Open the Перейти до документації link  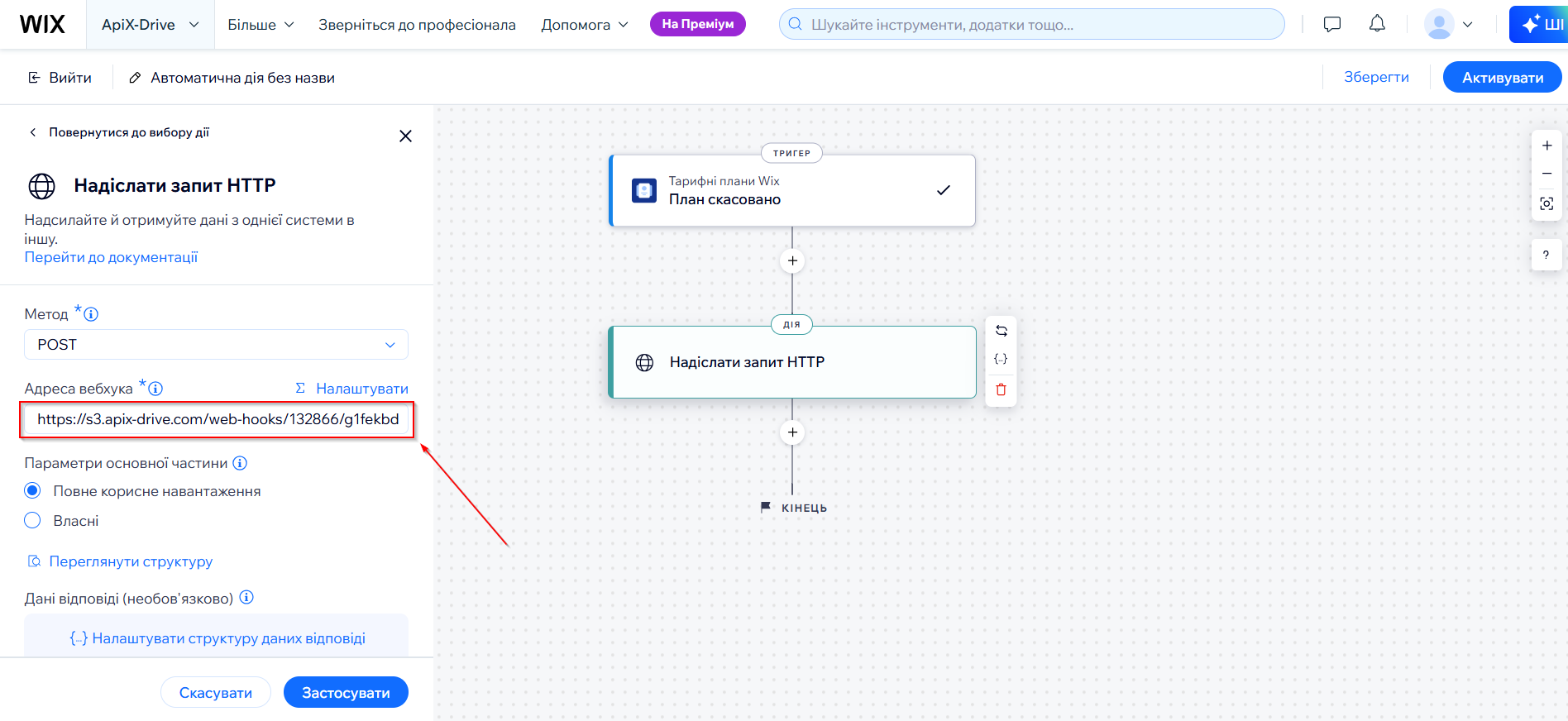(x=111, y=257)
